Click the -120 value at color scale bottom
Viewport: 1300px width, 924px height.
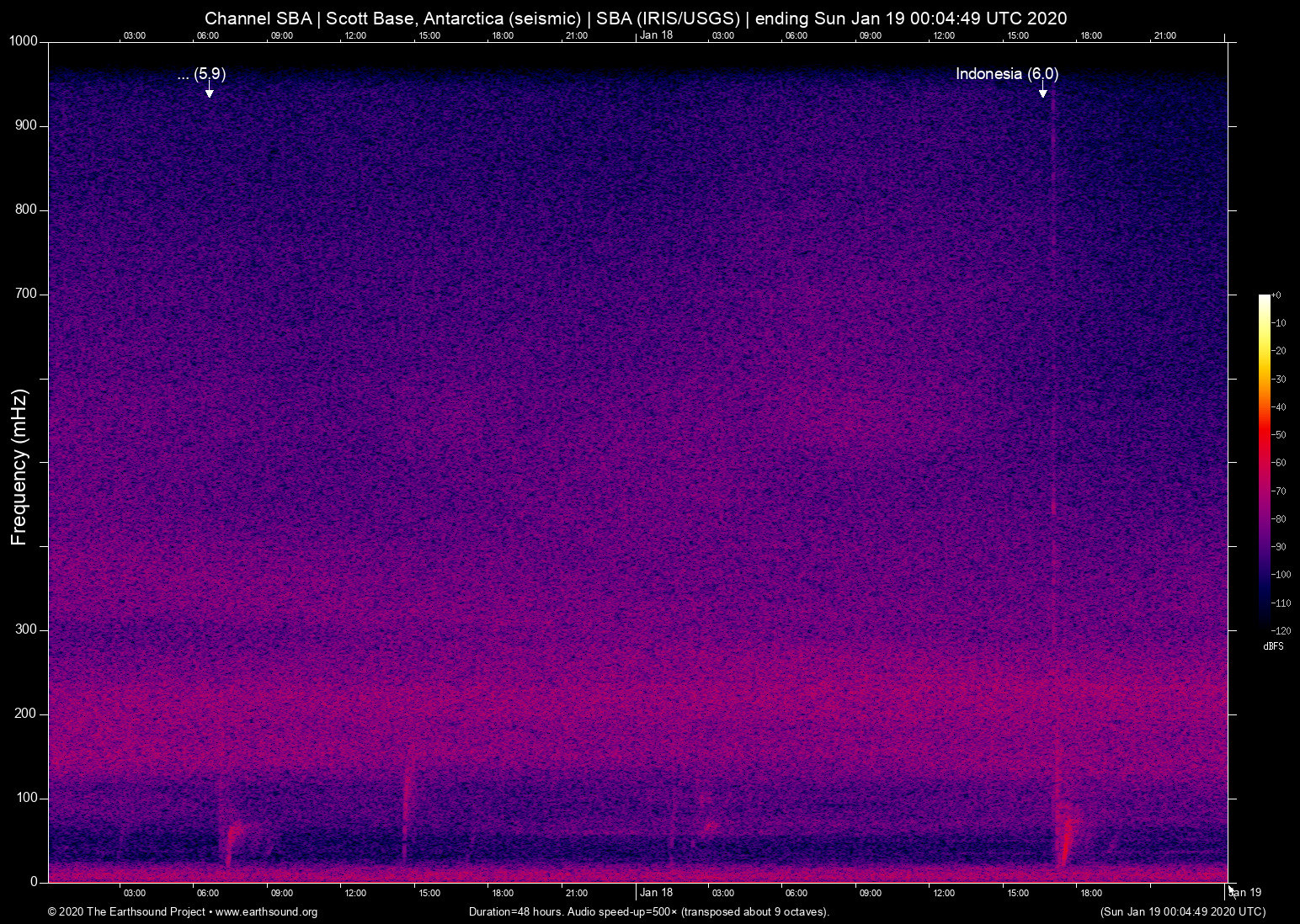1280,630
